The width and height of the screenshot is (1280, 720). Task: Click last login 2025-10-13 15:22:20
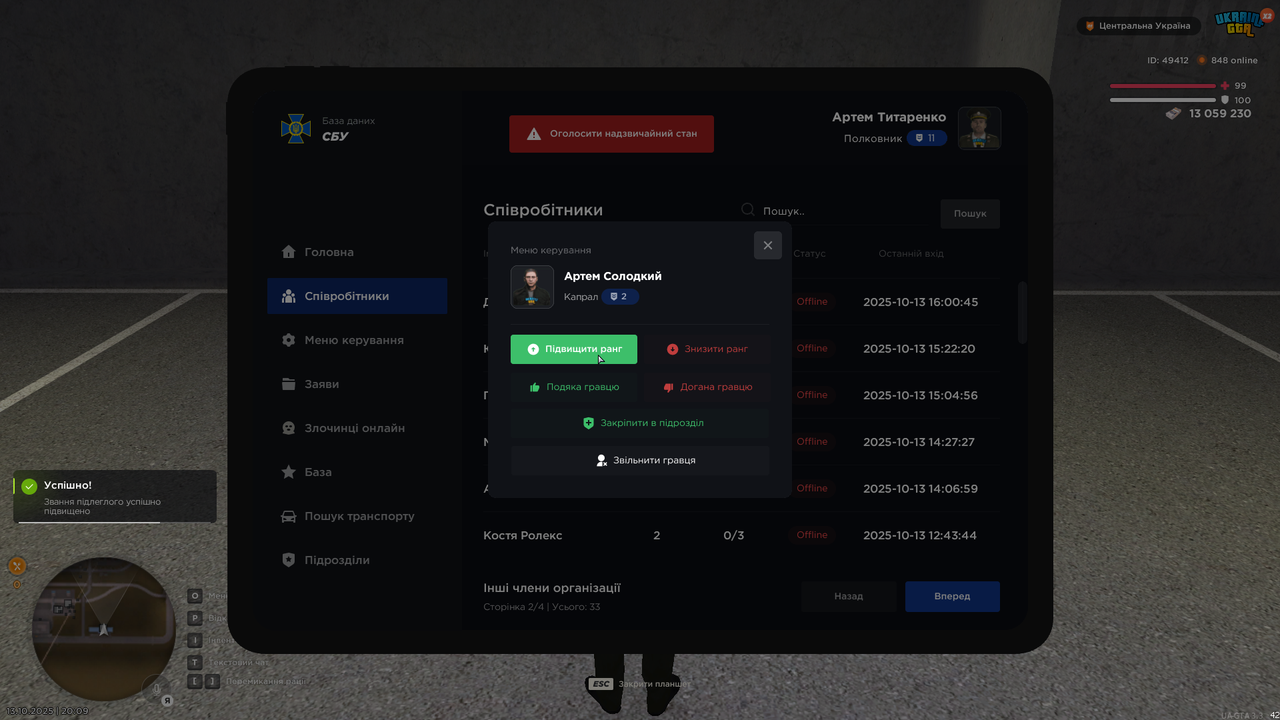point(919,349)
